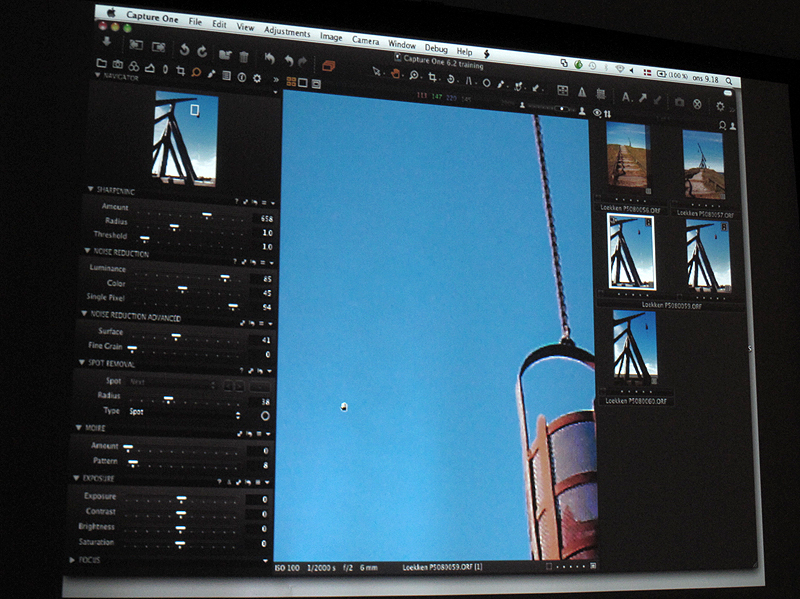Rotate image right using toolbar icon

pos(202,51)
